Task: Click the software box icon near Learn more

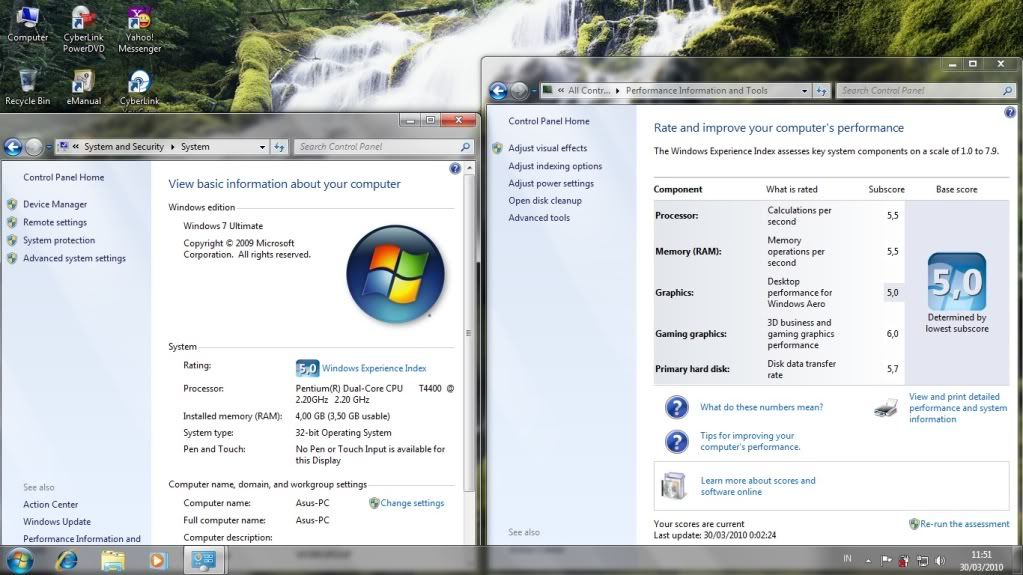Action: click(674, 486)
